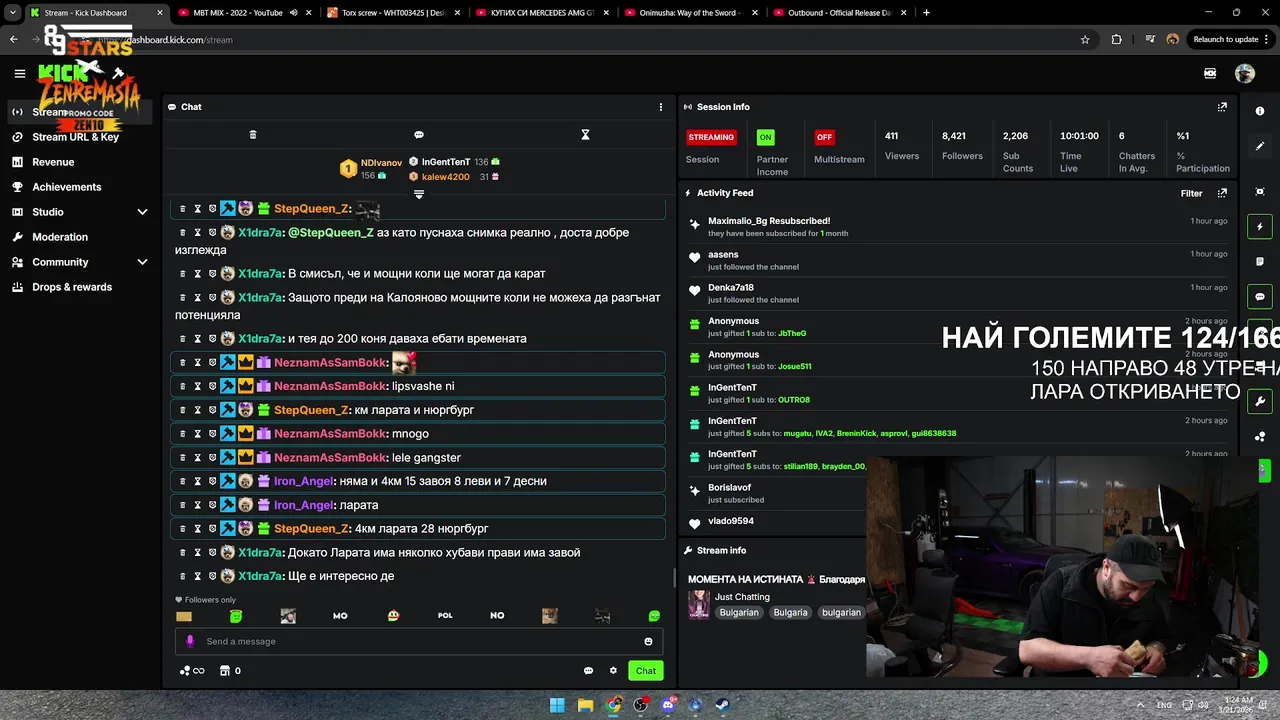
Task: Click the dashboard icon left of avatar
Action: coord(1210,73)
